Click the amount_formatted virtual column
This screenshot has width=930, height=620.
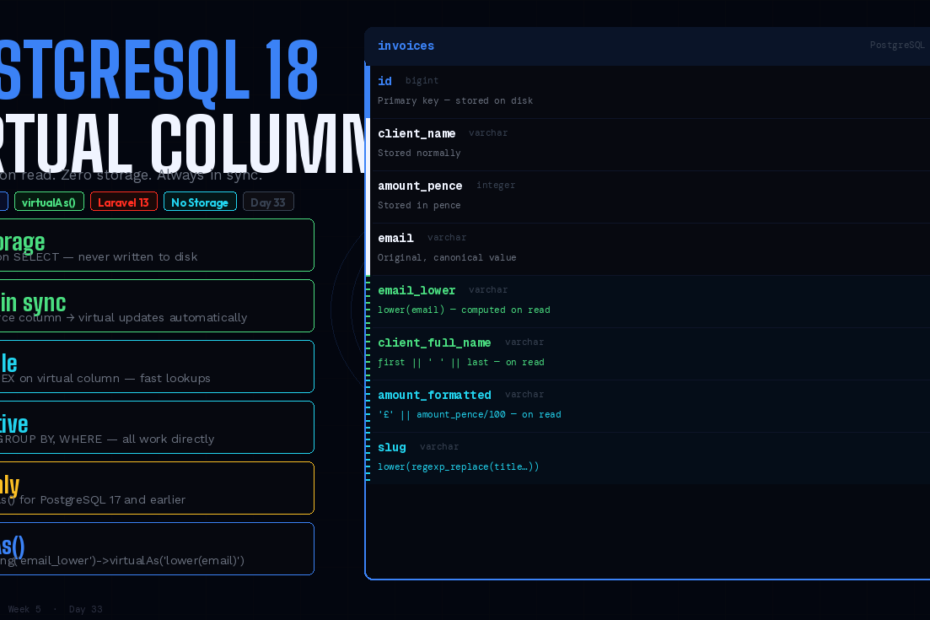point(648,403)
